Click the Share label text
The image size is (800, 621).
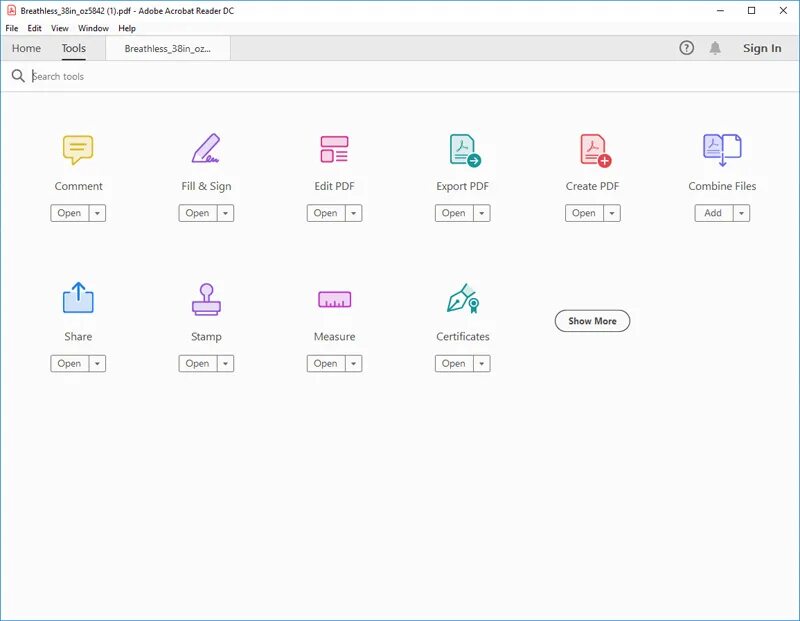(78, 337)
